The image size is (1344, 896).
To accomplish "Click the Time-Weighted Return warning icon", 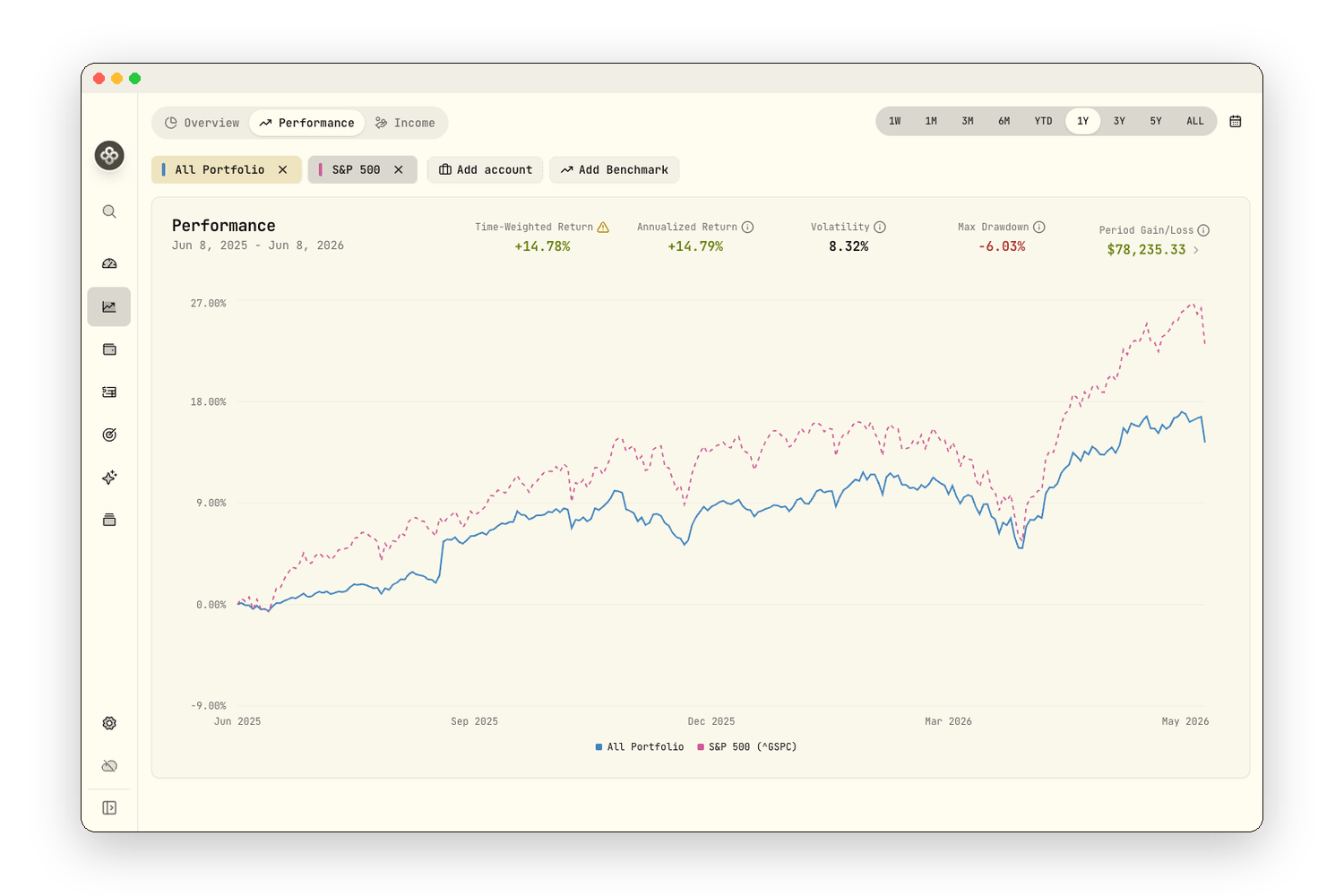I will 603,228.
